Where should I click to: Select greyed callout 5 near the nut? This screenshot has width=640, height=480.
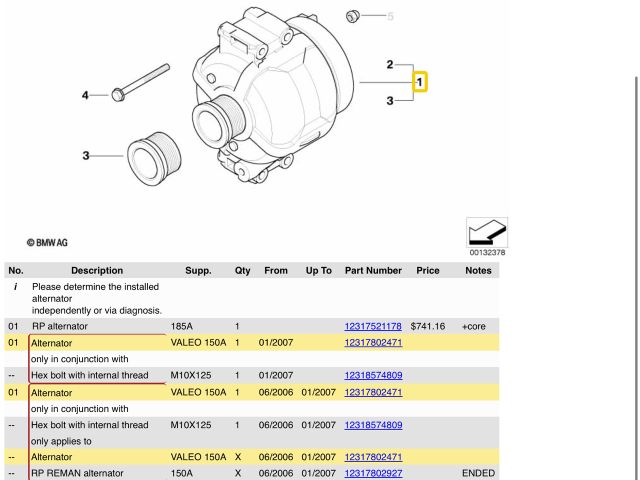[x=390, y=17]
